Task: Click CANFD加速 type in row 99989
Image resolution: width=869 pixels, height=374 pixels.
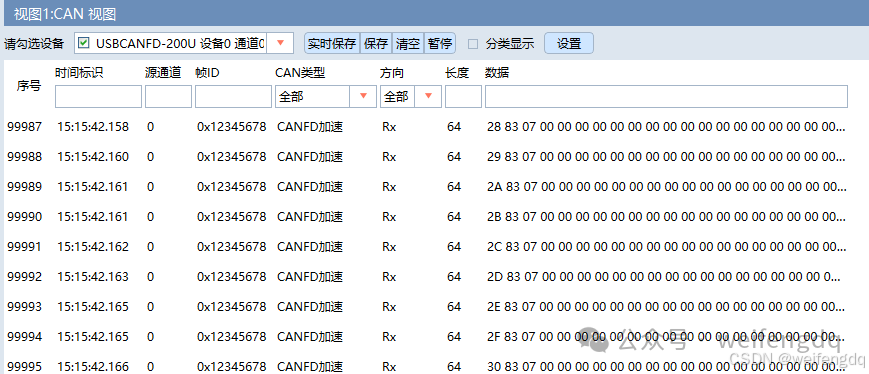Action: click(310, 187)
